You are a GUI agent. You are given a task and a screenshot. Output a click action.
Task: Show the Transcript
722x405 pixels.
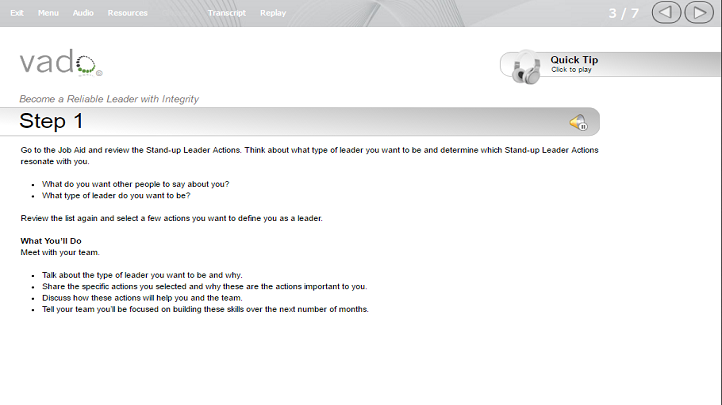pos(227,13)
